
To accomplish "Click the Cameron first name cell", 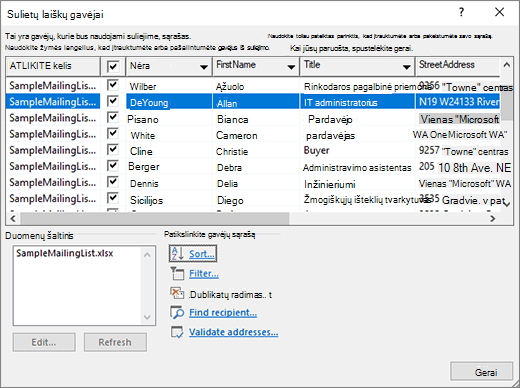I will pyautogui.click(x=256, y=135).
